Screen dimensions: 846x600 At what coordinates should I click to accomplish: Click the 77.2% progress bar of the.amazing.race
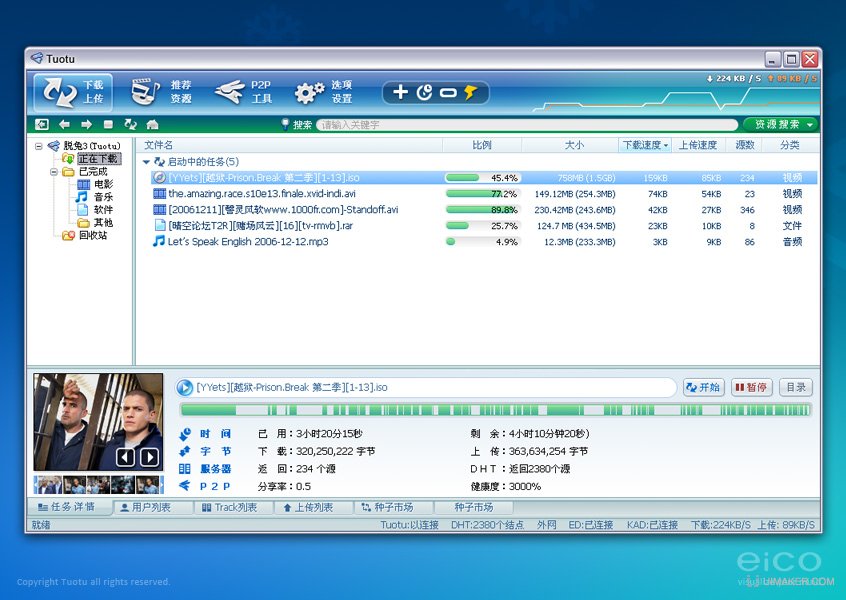[x=482, y=194]
